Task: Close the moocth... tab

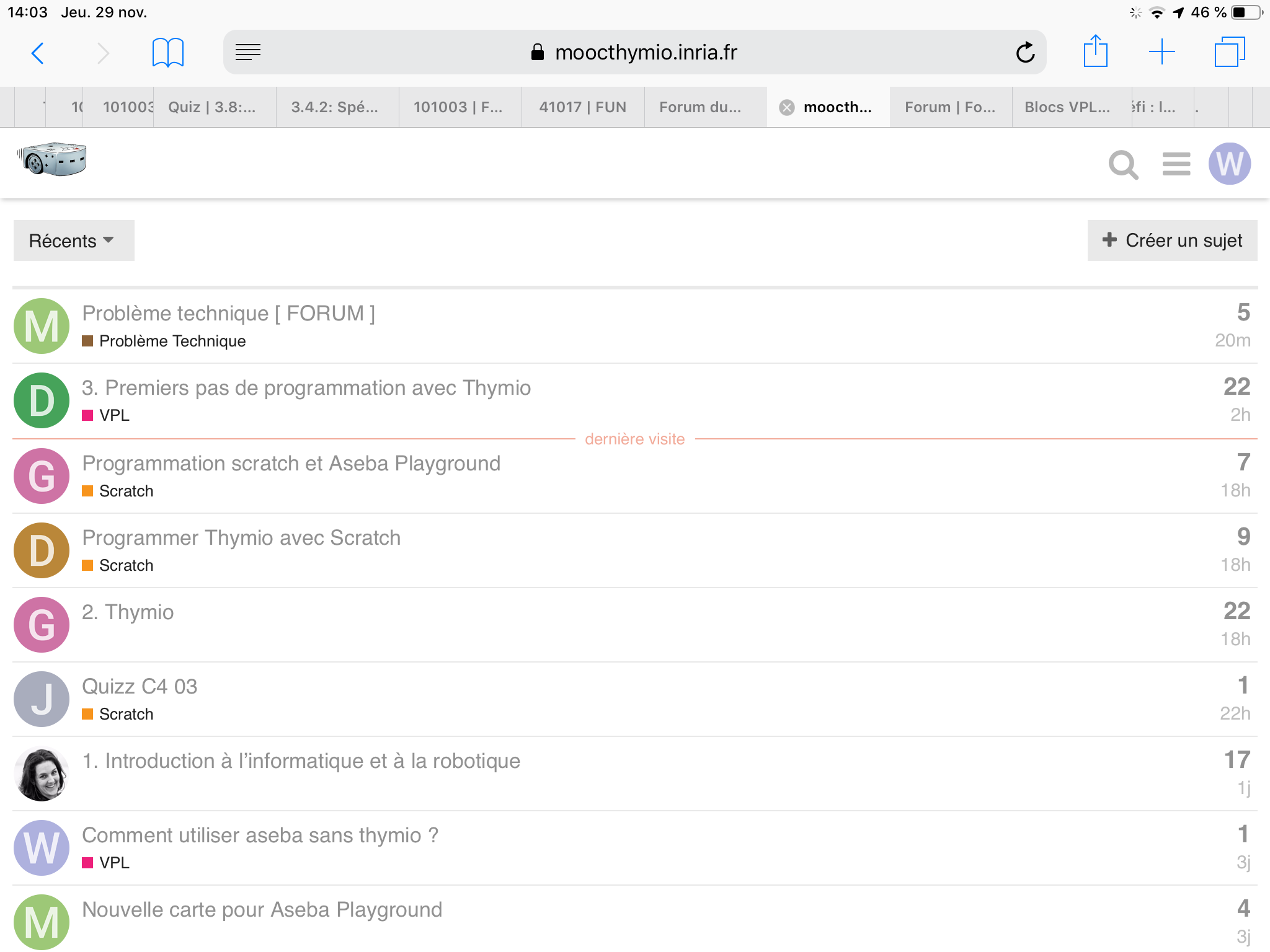Action: coord(787,107)
